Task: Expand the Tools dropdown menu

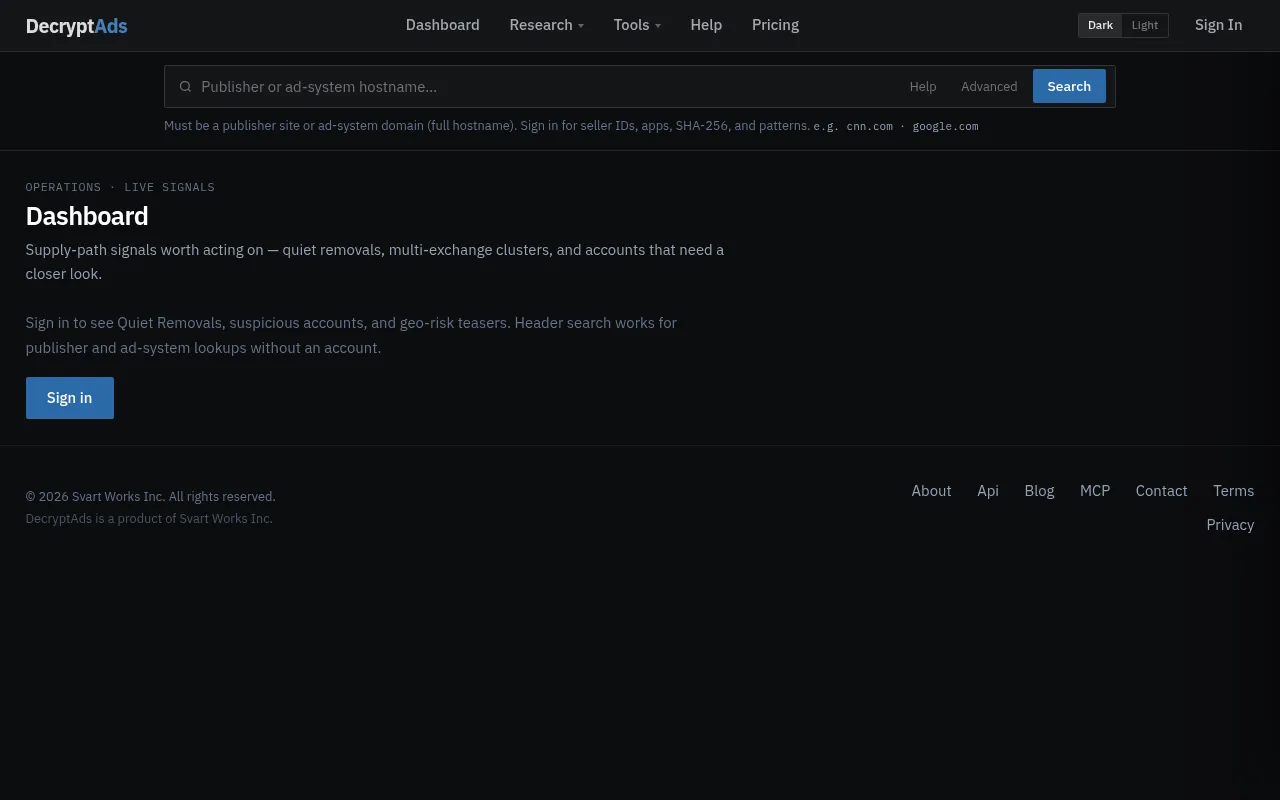Action: pyautogui.click(x=637, y=25)
